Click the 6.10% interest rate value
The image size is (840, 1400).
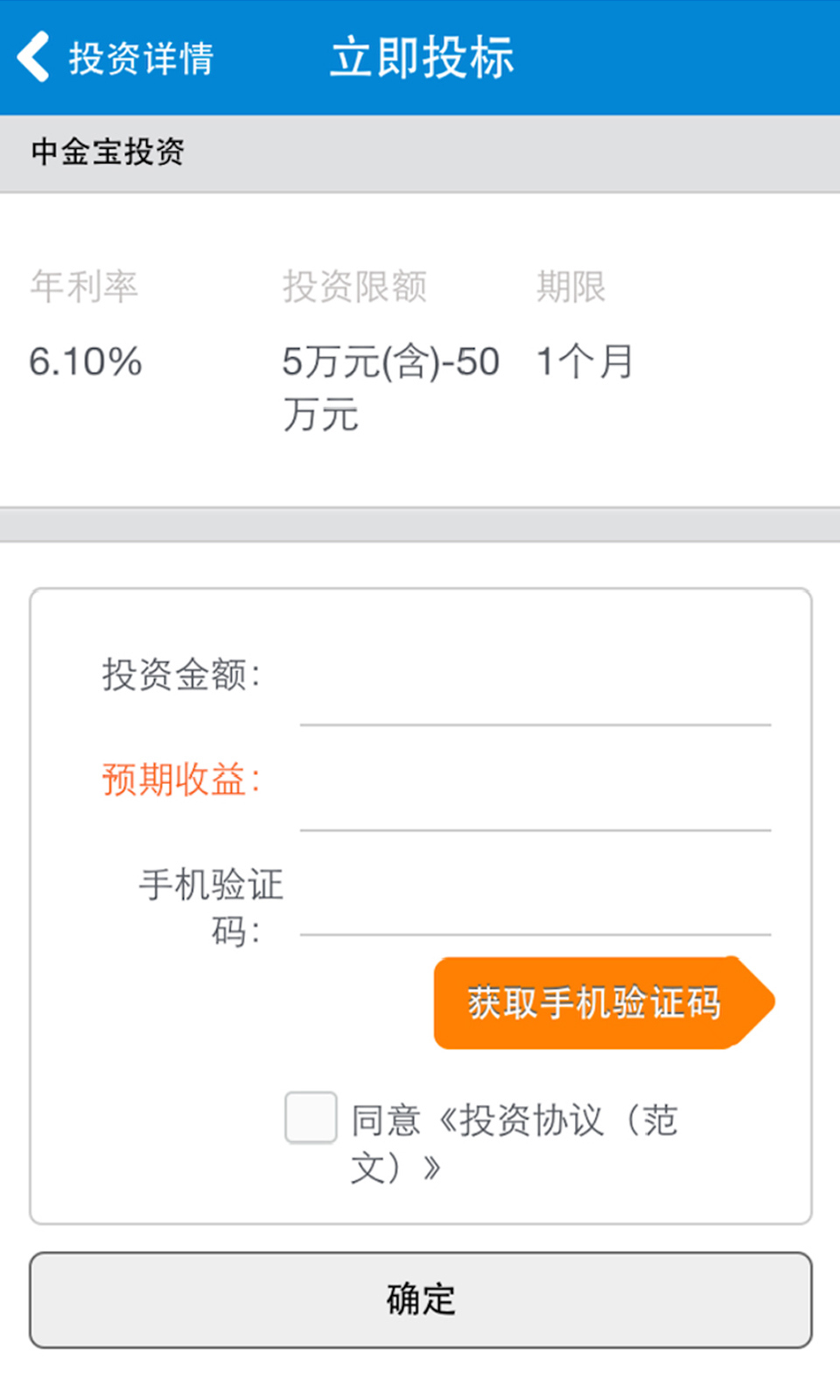86,362
